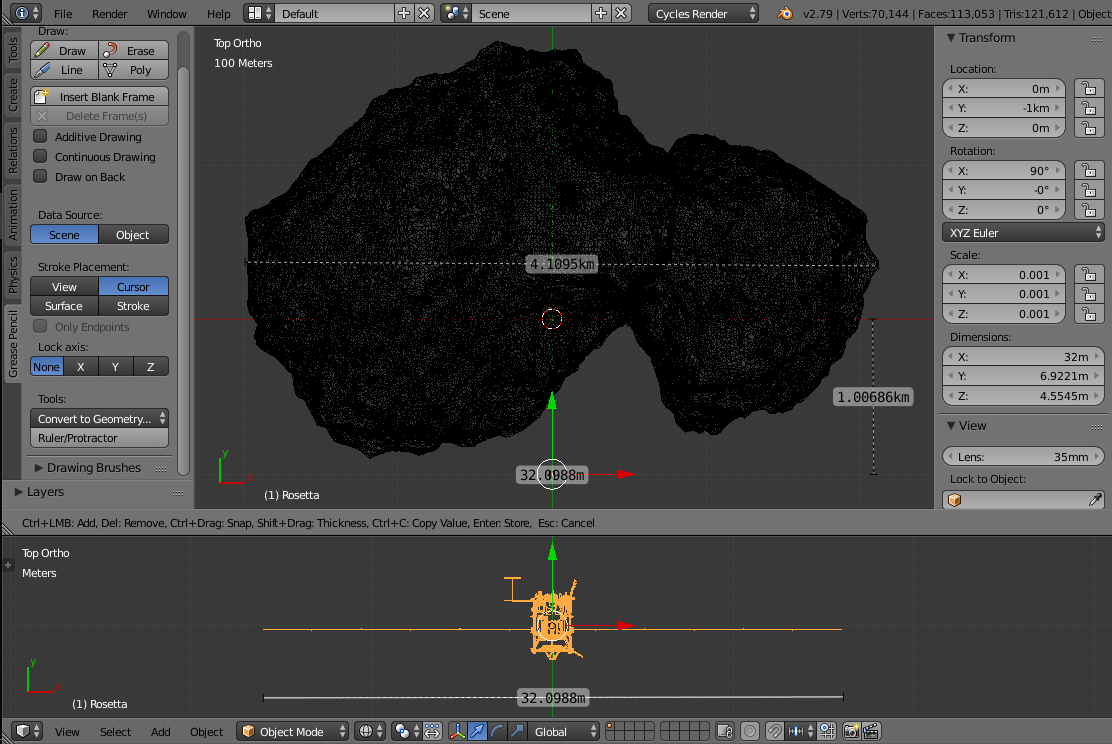
Task: Toggle the 3D manipulator widget icon
Action: pos(457,731)
